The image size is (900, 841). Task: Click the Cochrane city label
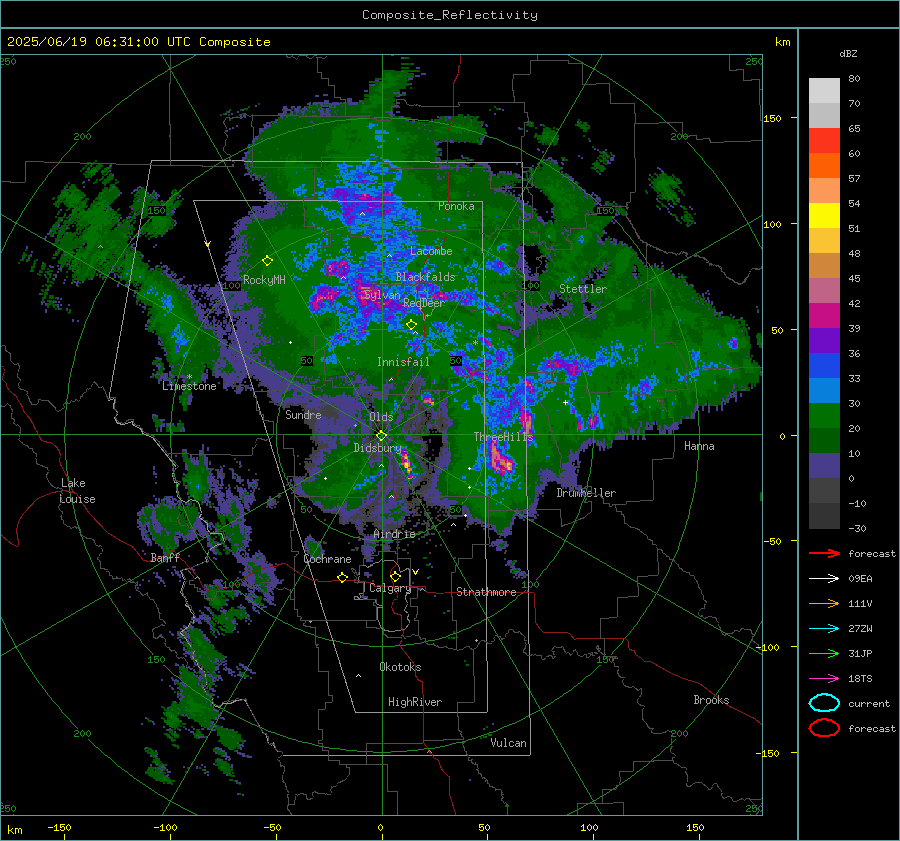coord(327,559)
